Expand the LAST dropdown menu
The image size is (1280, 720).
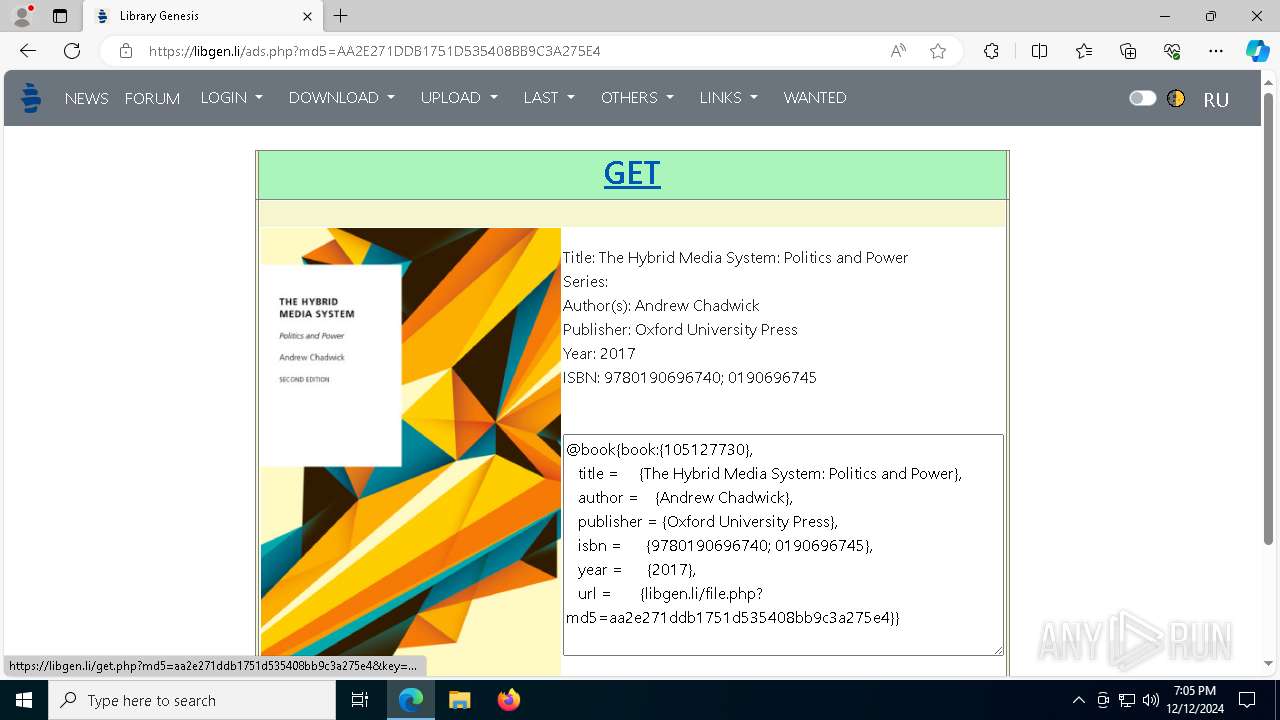point(549,97)
